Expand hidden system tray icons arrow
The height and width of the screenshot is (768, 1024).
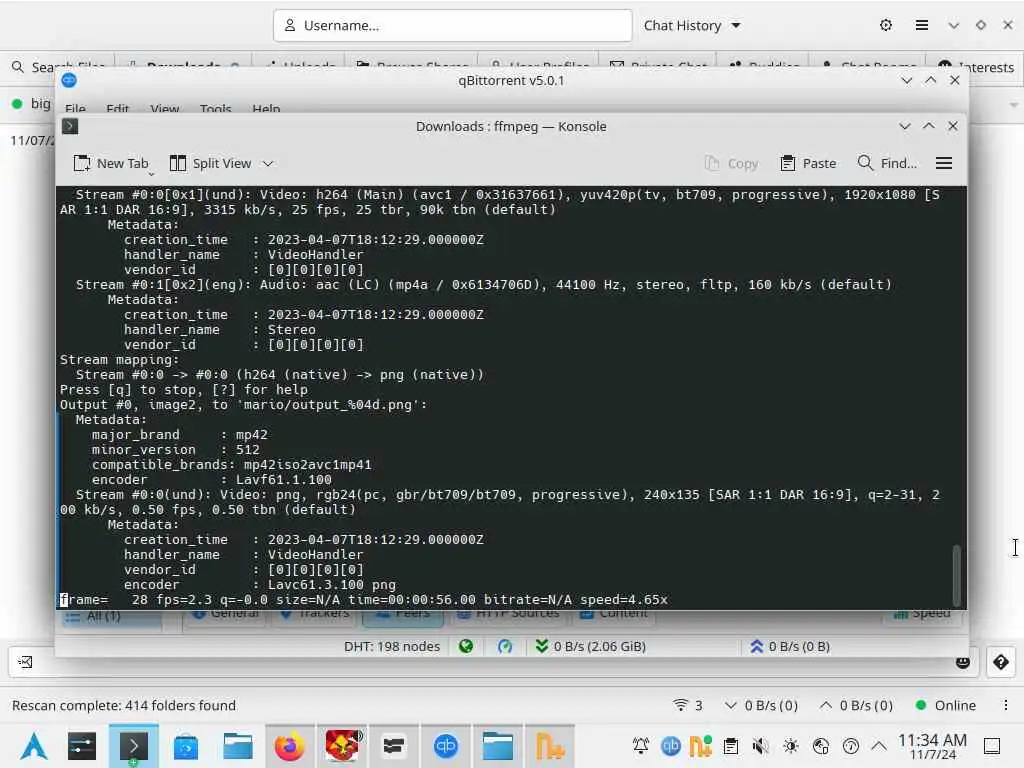pos(879,746)
